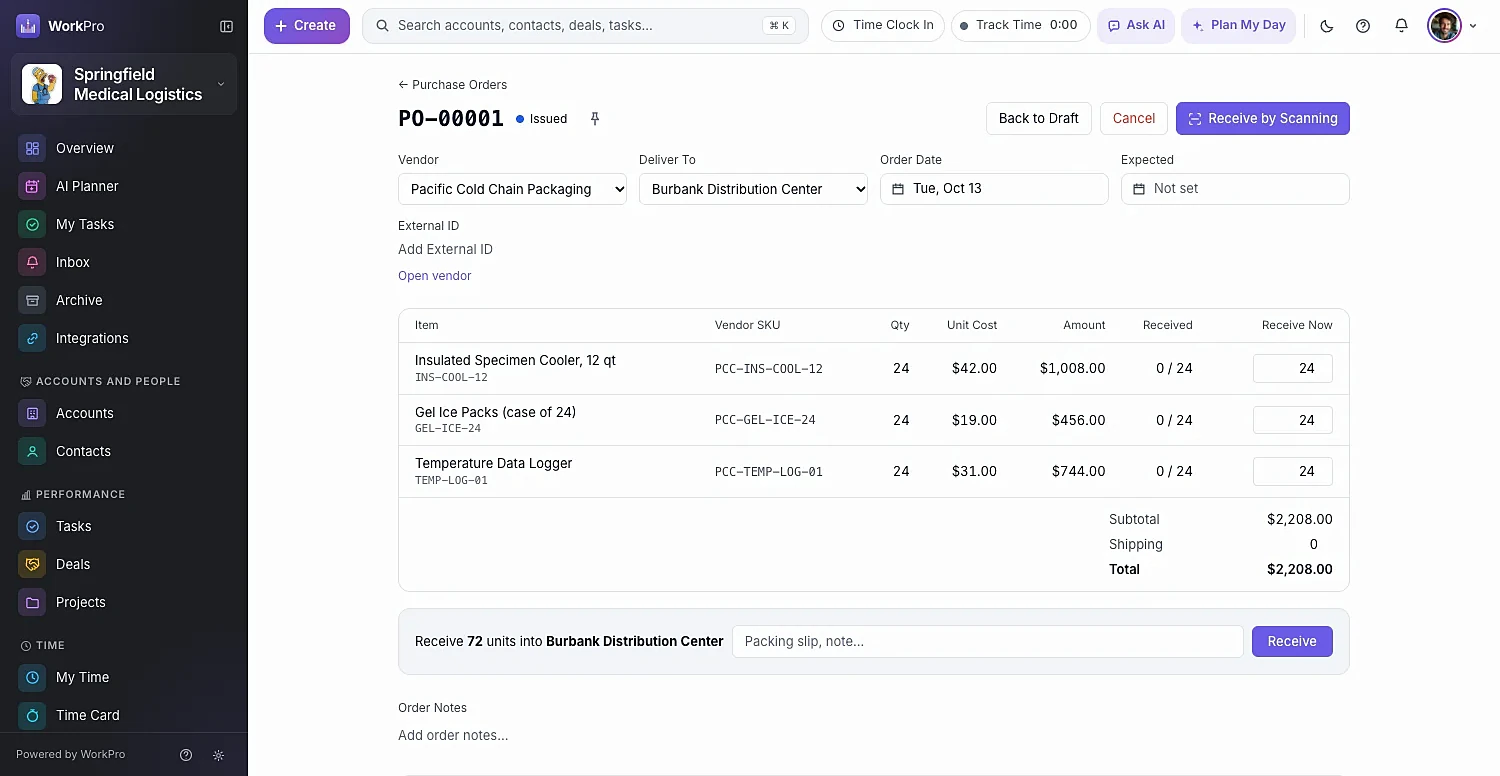Viewport: 1500px width, 776px height.
Task: Click sidebar footer help icon
Action: point(186,755)
